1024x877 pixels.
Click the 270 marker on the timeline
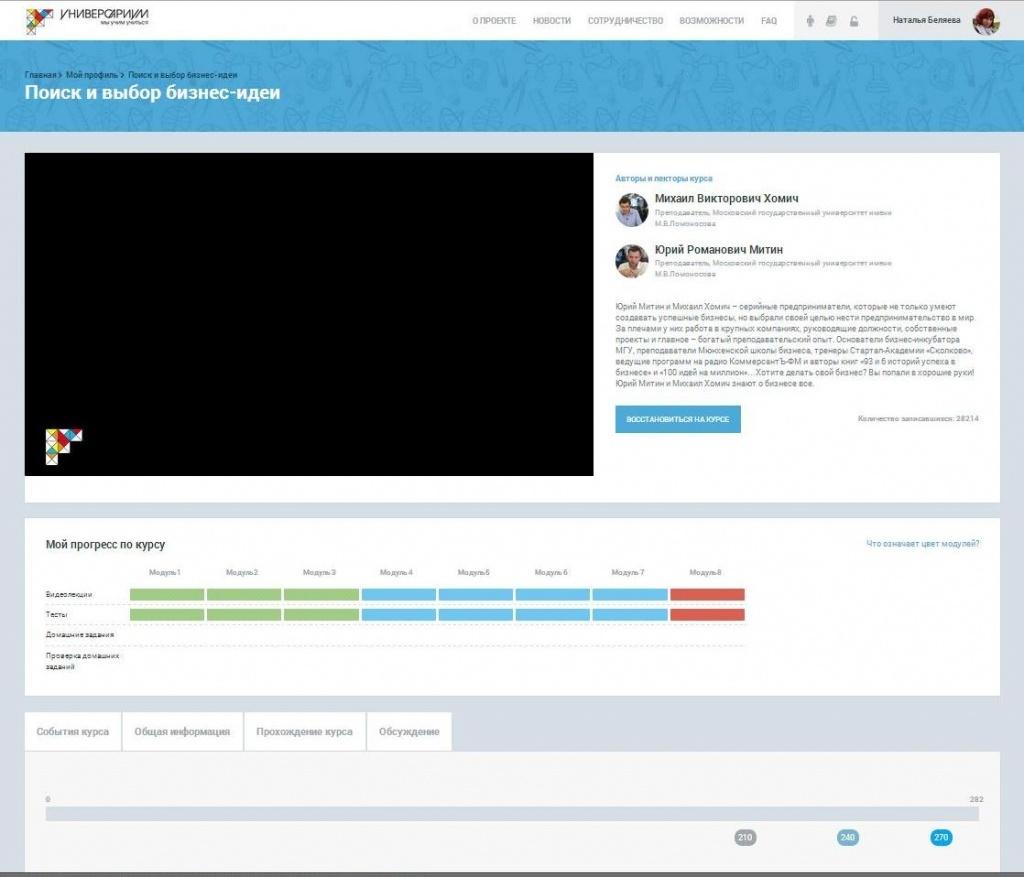tap(941, 838)
